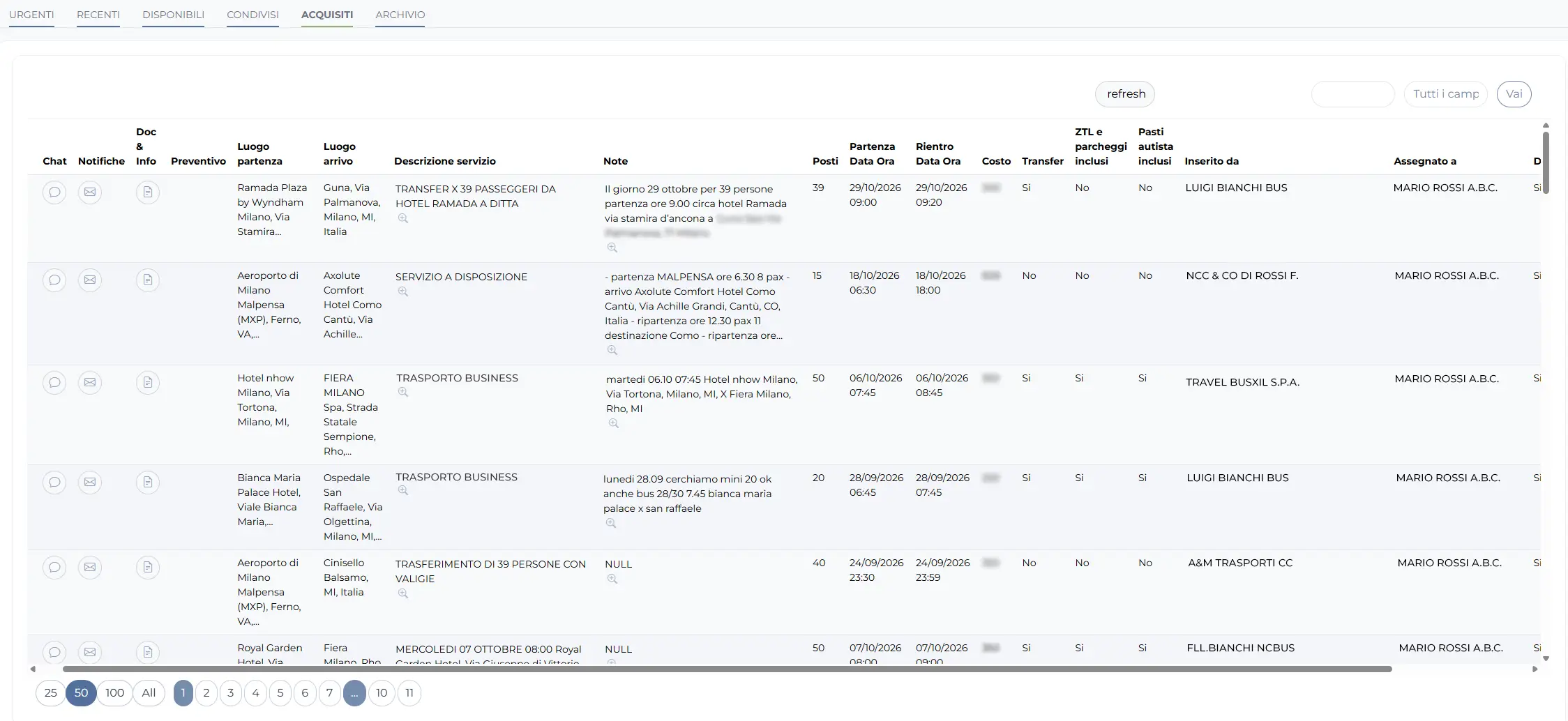Magnify note 'lunedi 28.09 cerchiamo mini 20'
This screenshot has width=1568, height=721.
611,523
